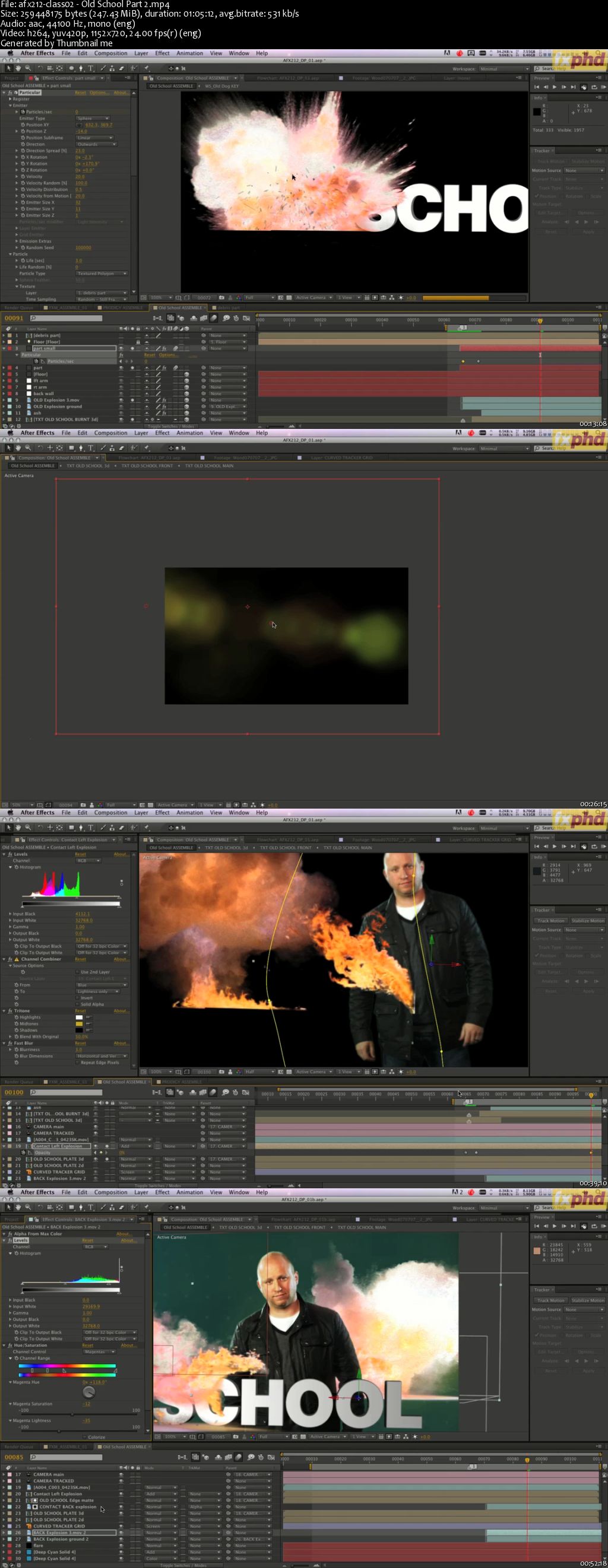Open the Animation menu in the 00:39:10 frame

(189, 813)
